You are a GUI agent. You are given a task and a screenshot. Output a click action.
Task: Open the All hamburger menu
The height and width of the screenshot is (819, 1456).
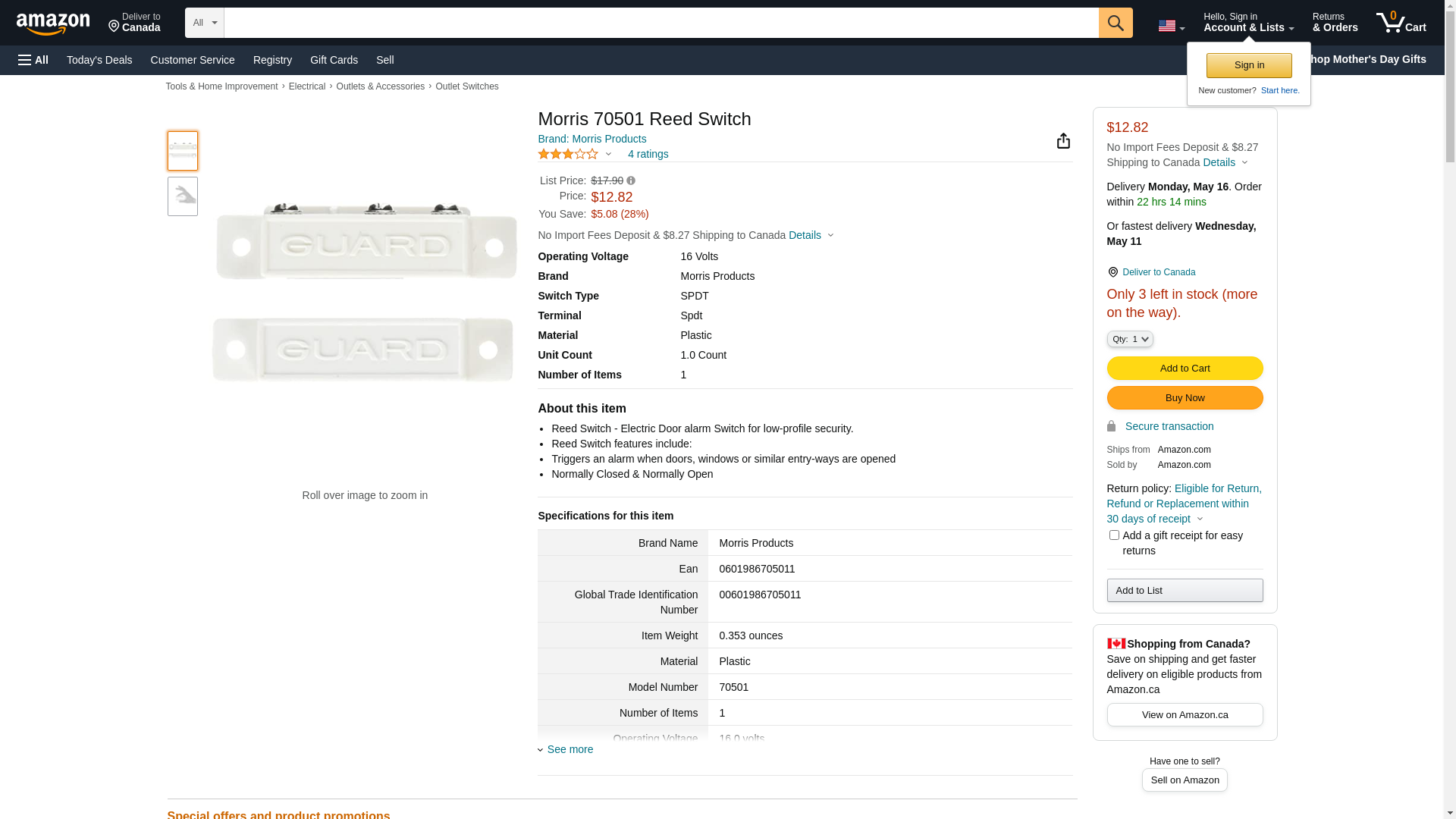[x=33, y=60]
